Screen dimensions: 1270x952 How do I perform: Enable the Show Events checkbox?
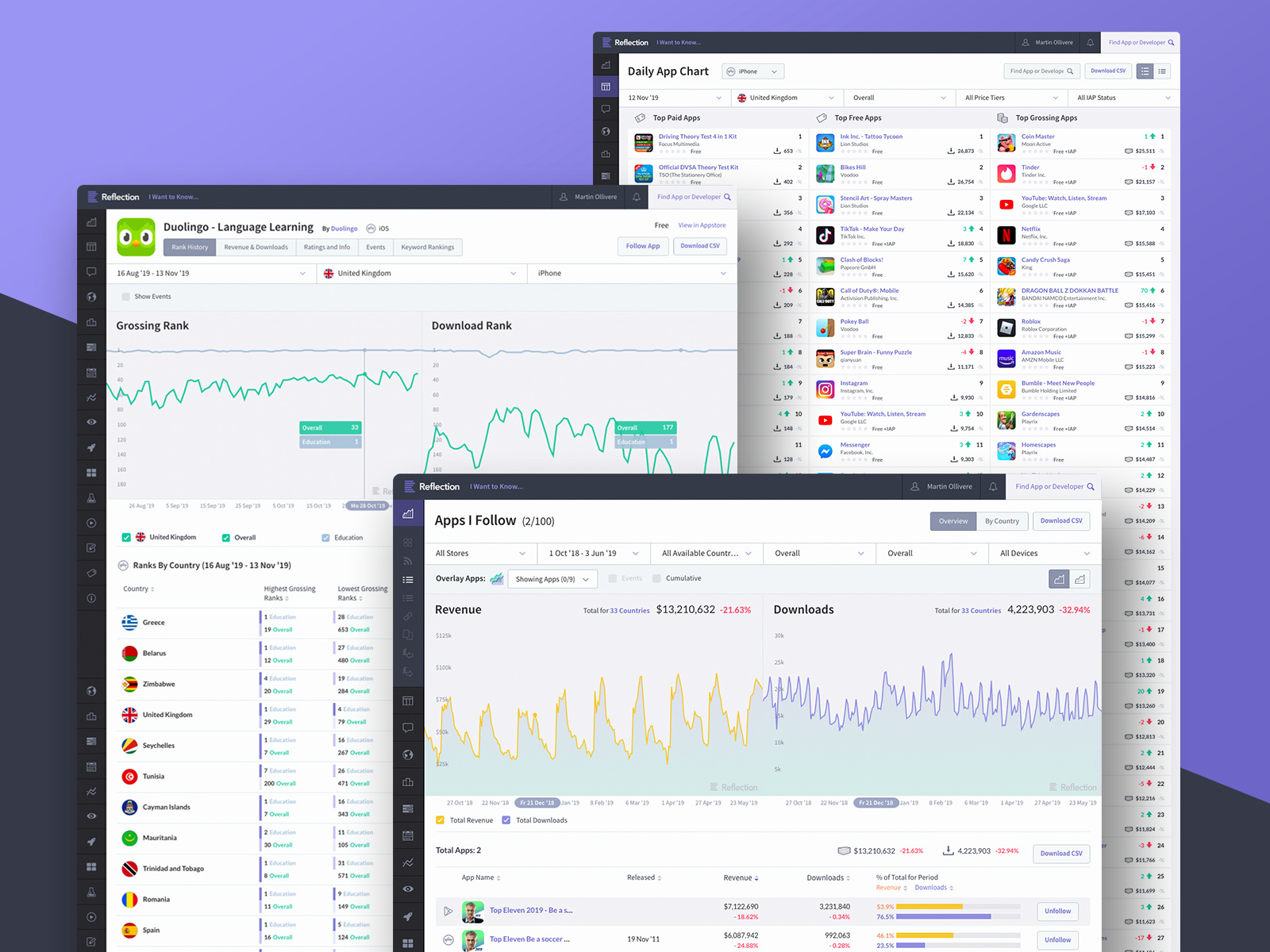[x=125, y=296]
